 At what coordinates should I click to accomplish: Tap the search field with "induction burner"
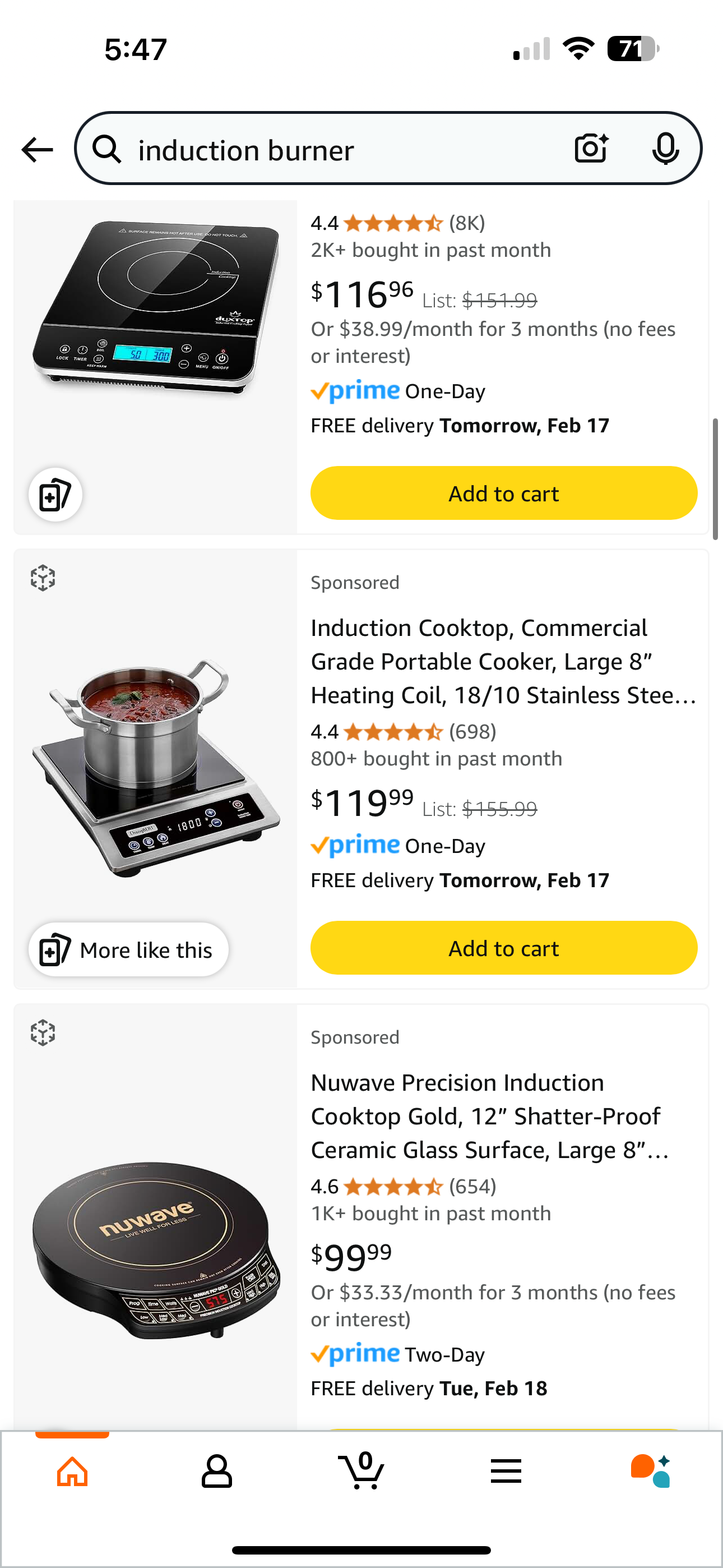[x=341, y=150]
